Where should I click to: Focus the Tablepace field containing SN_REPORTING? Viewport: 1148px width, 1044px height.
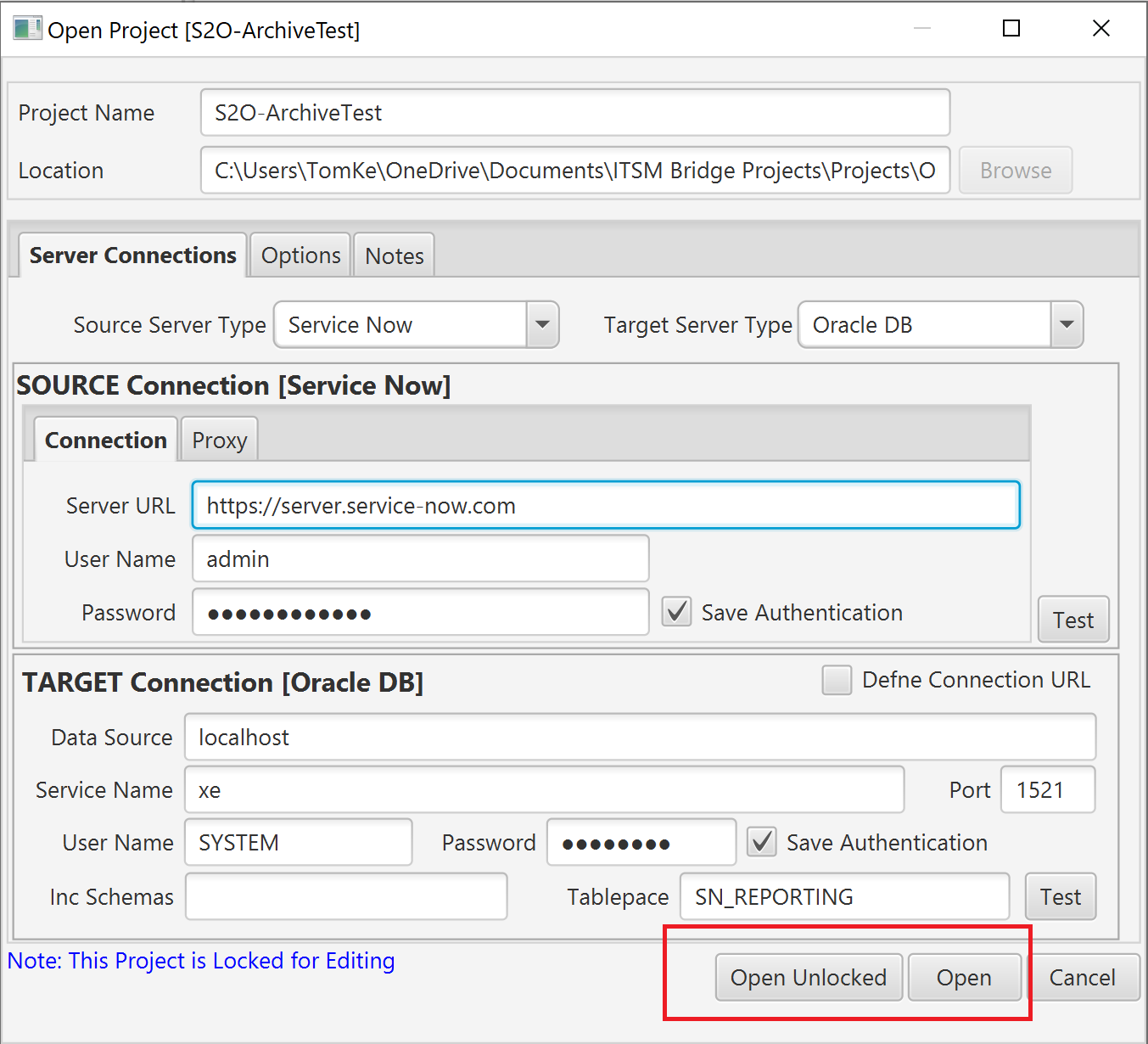(x=845, y=896)
